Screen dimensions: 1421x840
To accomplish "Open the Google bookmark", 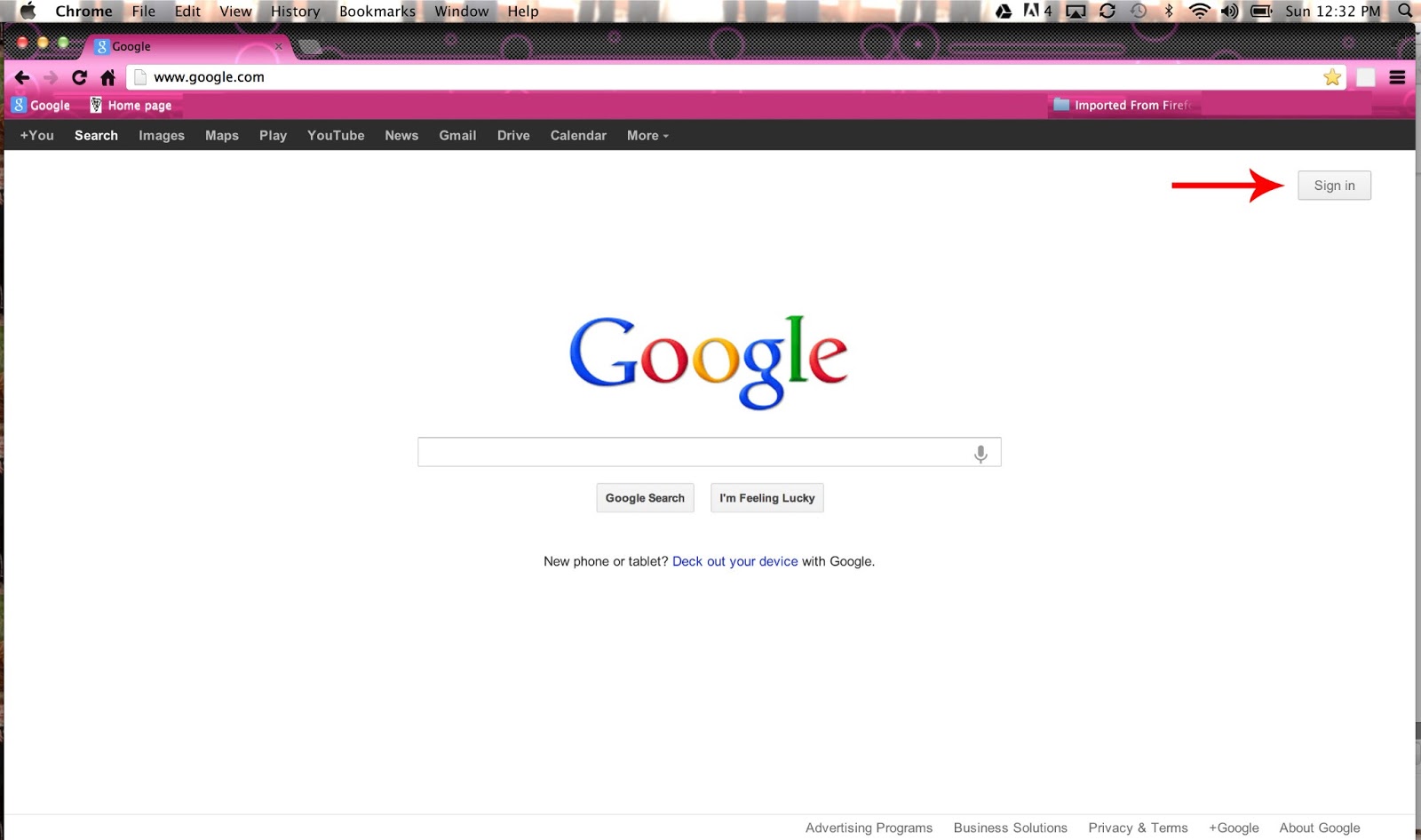I will coord(41,105).
